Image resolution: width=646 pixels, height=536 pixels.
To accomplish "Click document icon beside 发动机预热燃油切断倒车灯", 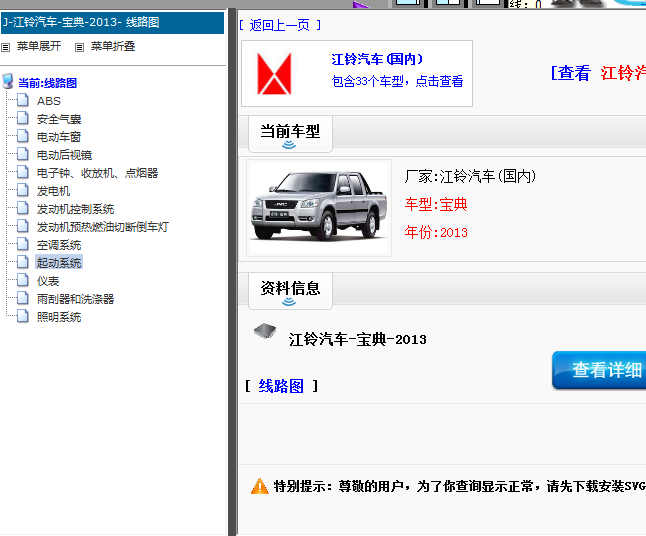I will click(x=23, y=226).
